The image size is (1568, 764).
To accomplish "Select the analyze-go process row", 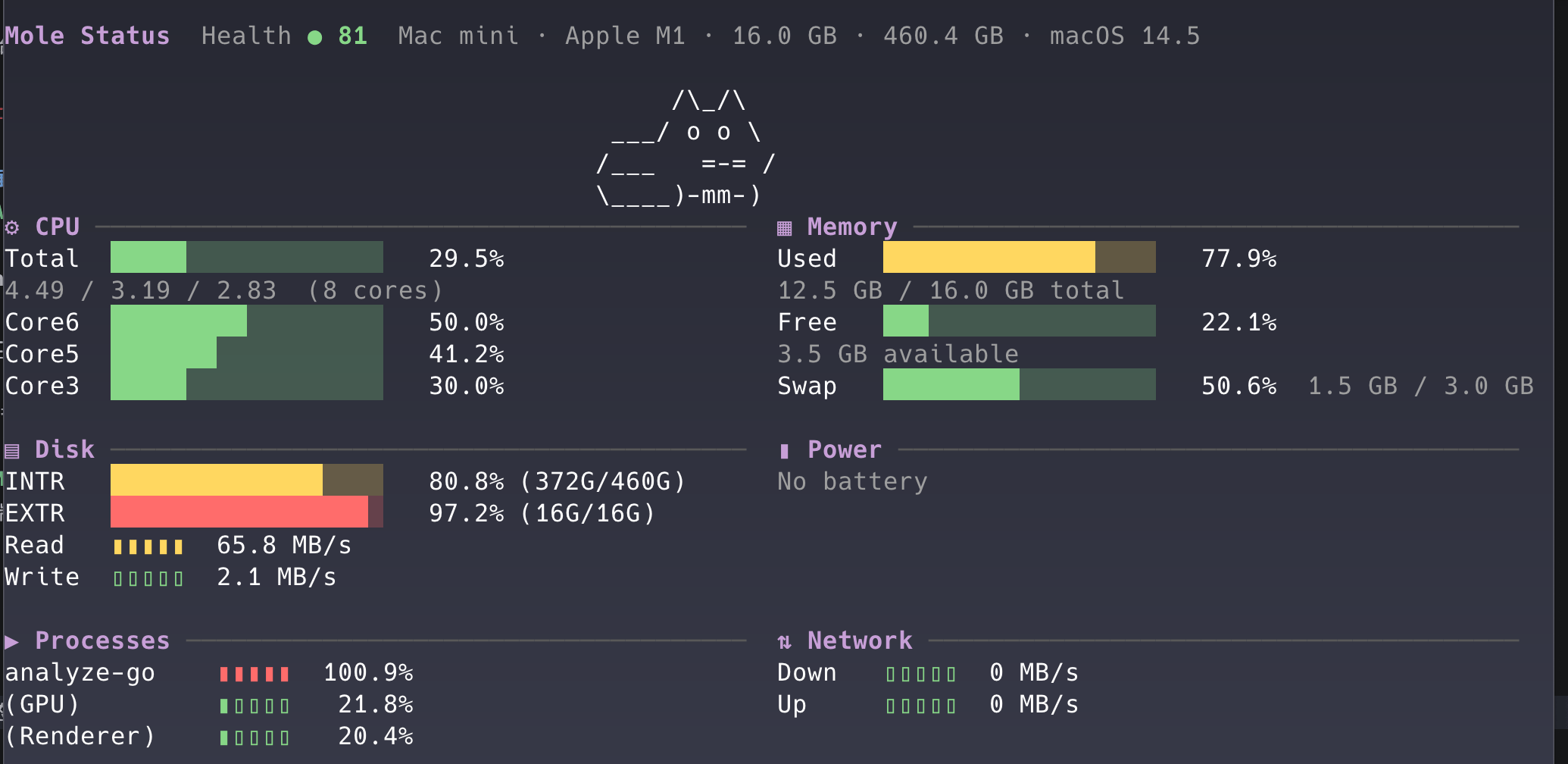I will 80,673.
